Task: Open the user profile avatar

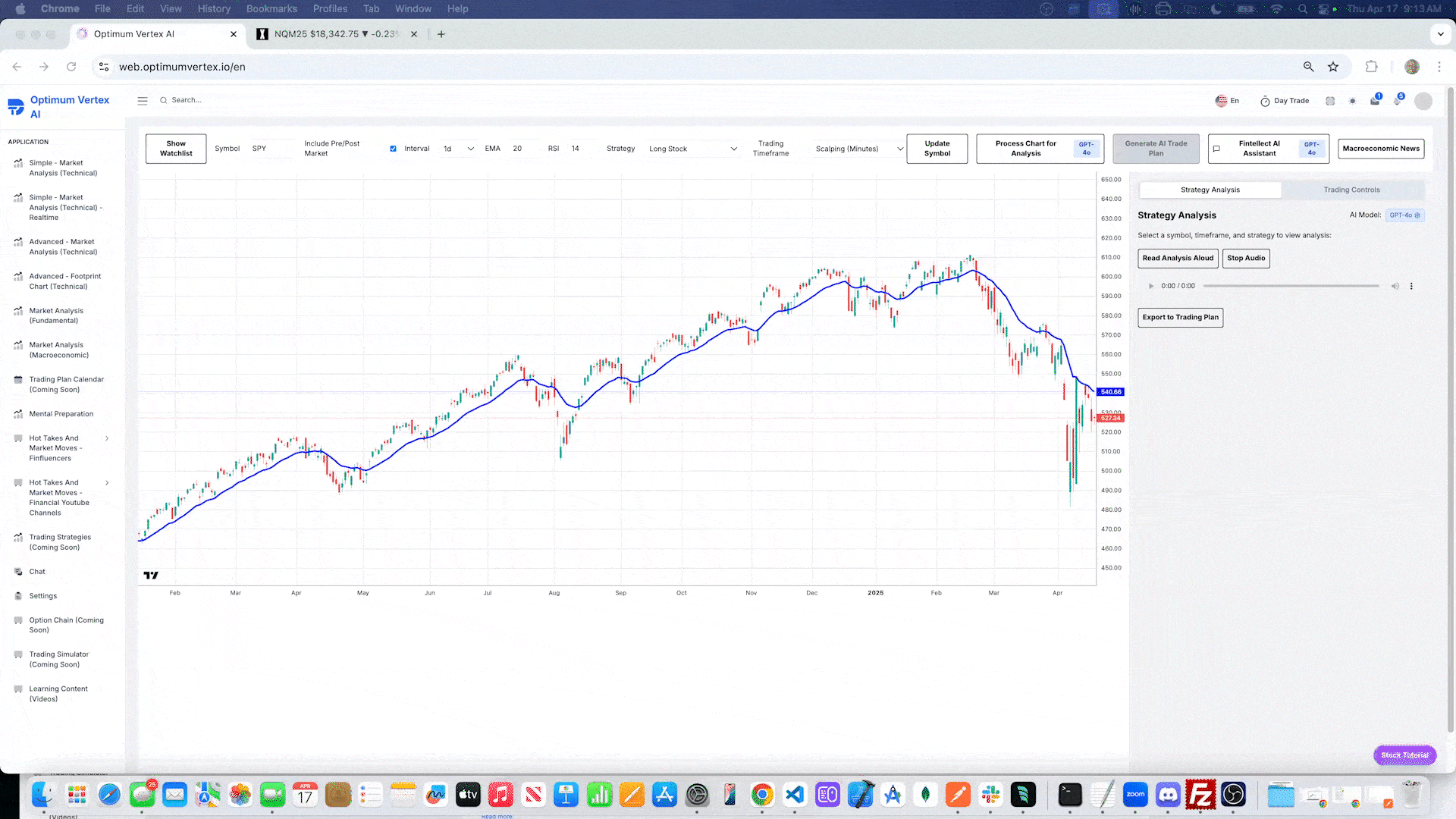Action: click(x=1423, y=102)
